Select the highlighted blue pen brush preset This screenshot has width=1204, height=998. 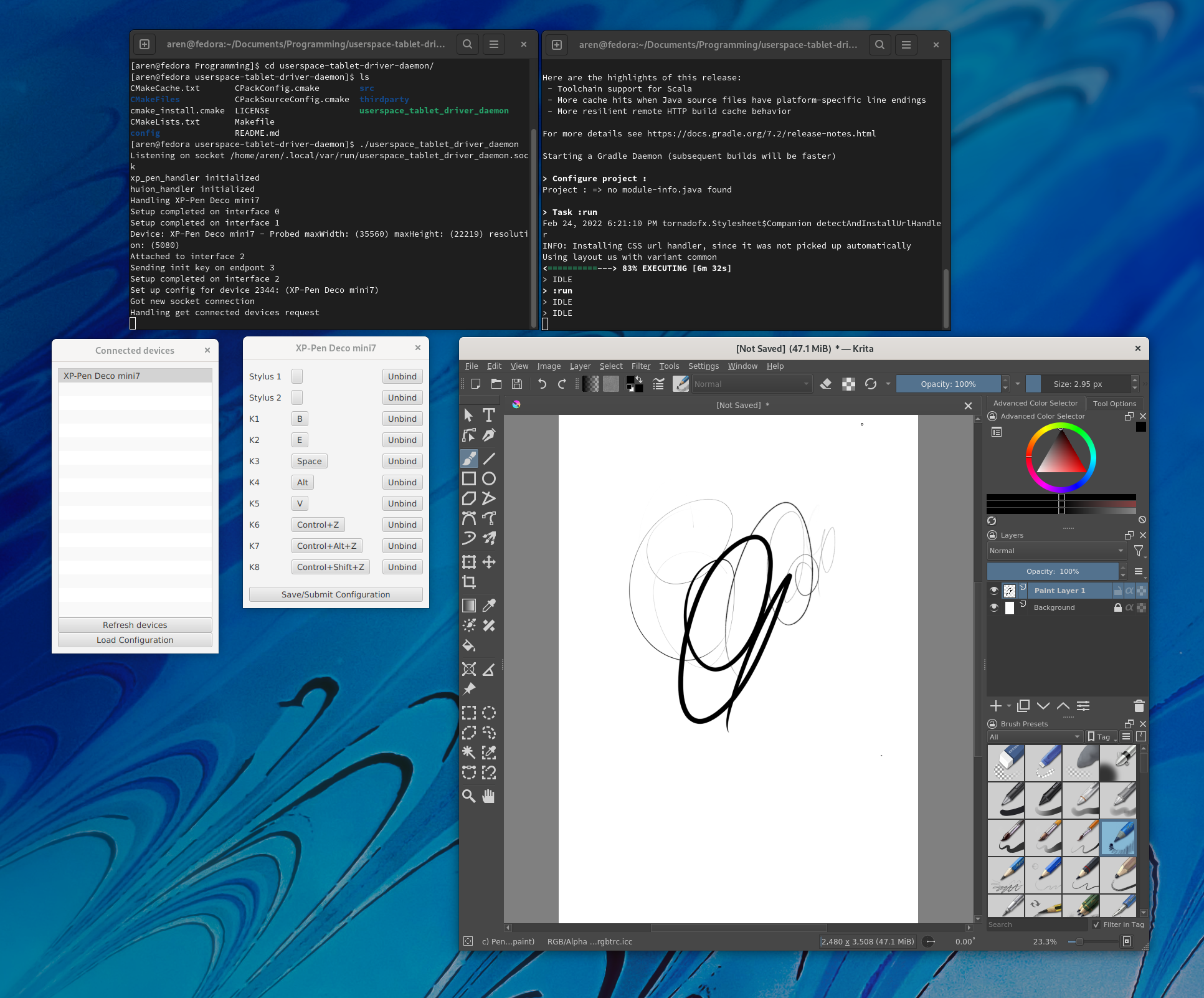click(1117, 838)
